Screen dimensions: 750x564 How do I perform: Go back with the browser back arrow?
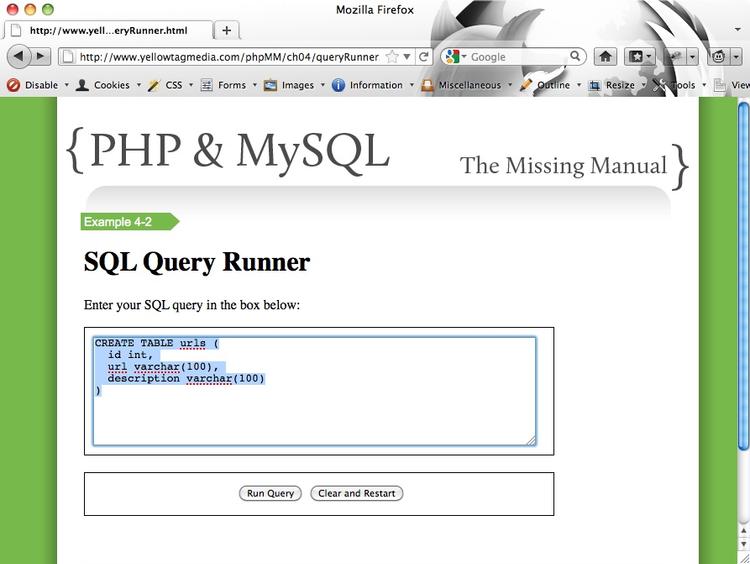[x=19, y=56]
